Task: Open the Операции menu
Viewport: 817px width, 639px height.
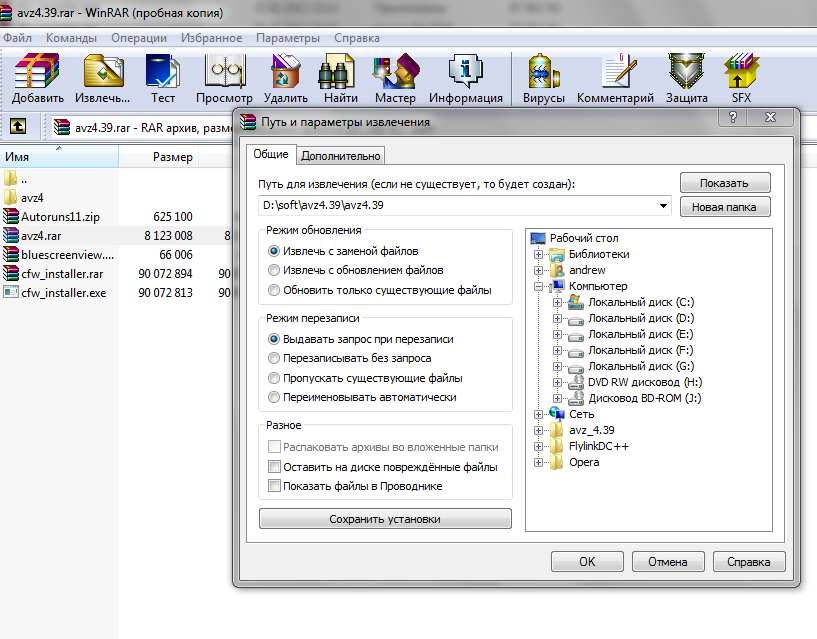Action: [139, 38]
